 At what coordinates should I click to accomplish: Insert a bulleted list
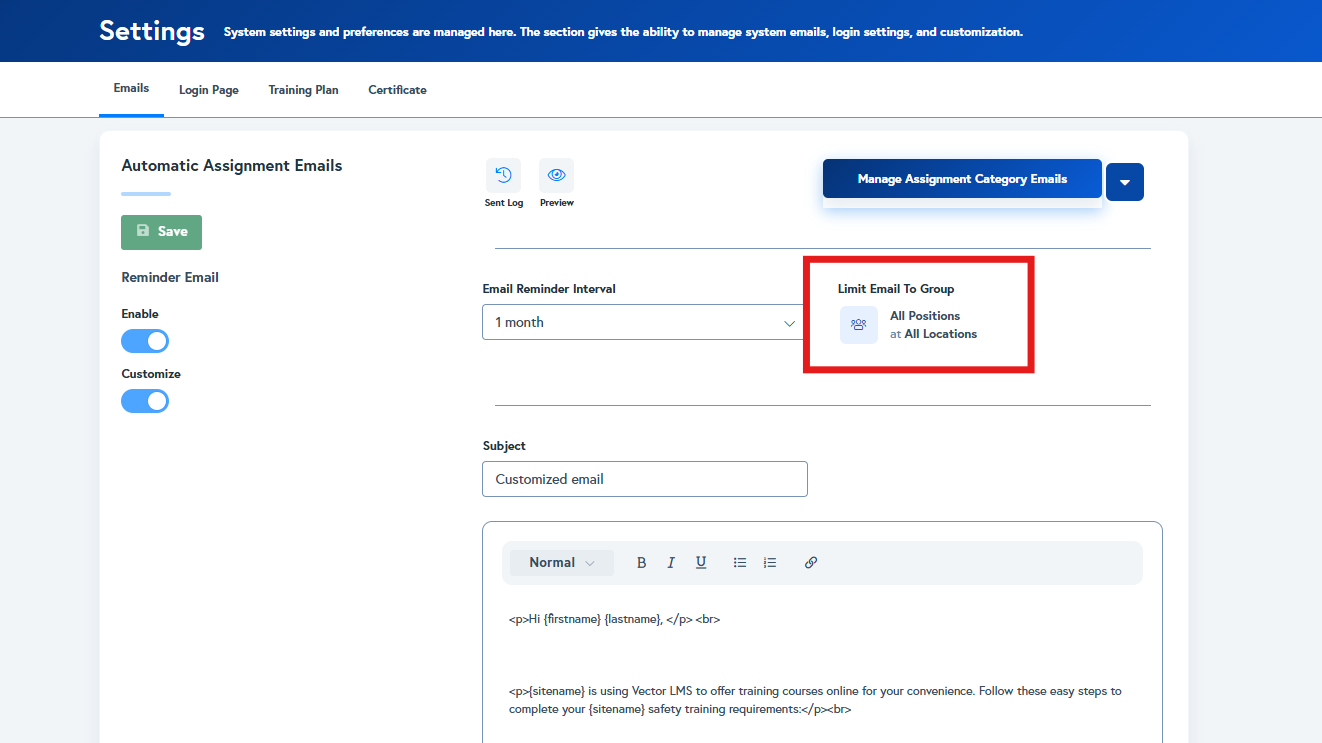740,563
